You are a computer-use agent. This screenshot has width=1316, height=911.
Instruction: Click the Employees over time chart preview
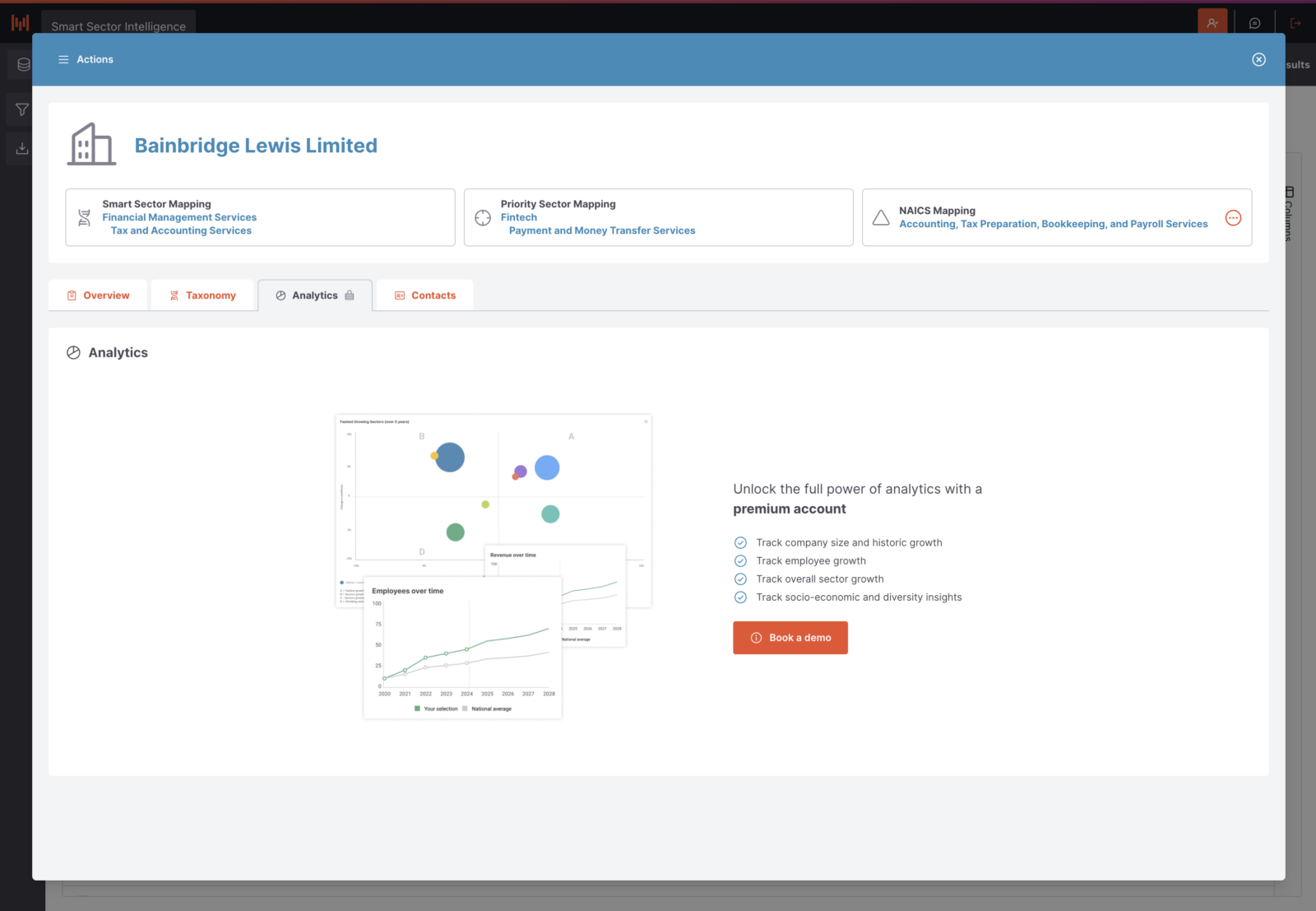(462, 648)
